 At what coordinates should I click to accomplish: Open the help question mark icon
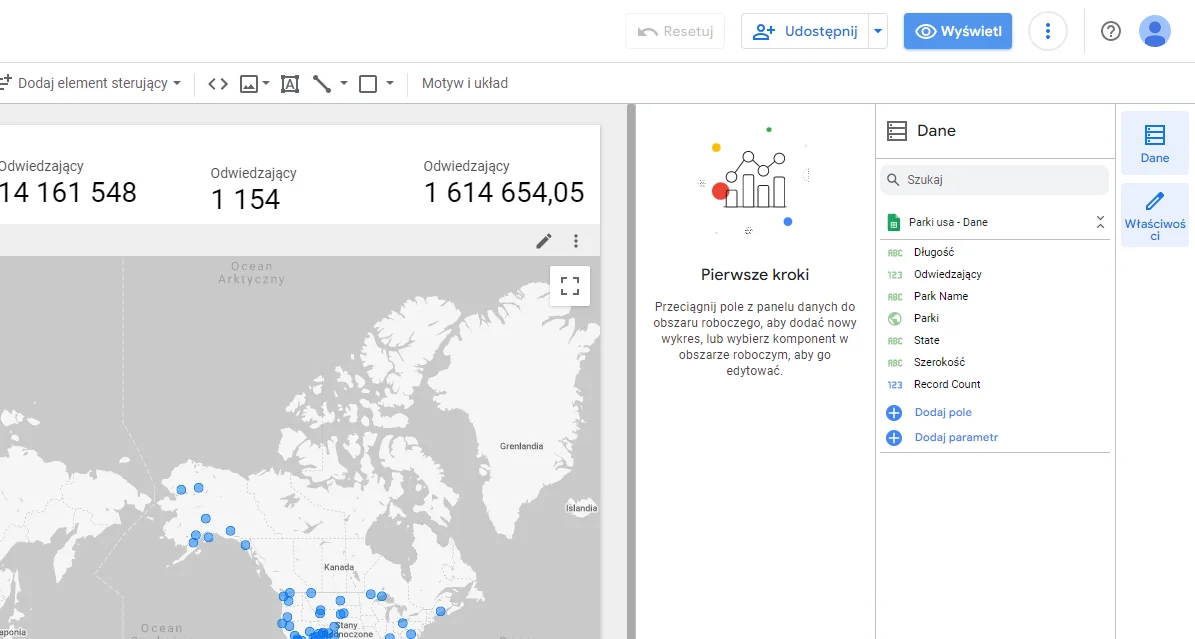pos(1110,31)
